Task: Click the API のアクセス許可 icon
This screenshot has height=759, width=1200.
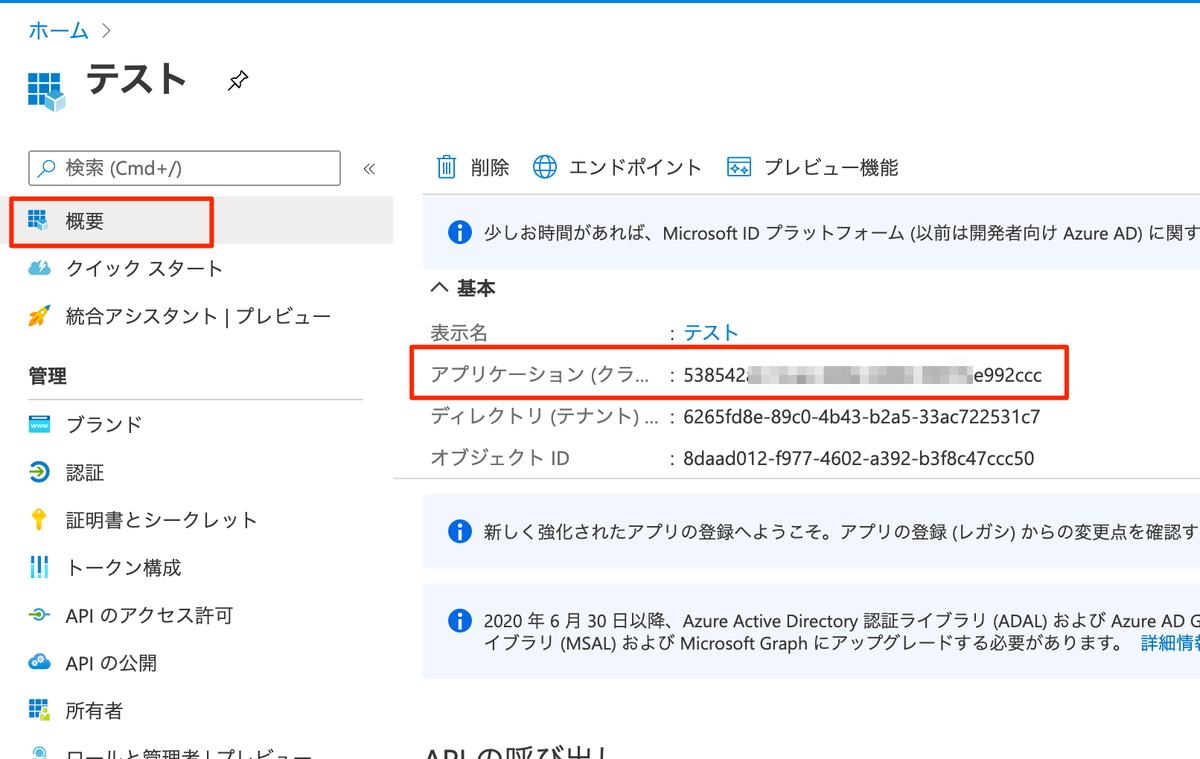Action: click(x=39, y=615)
